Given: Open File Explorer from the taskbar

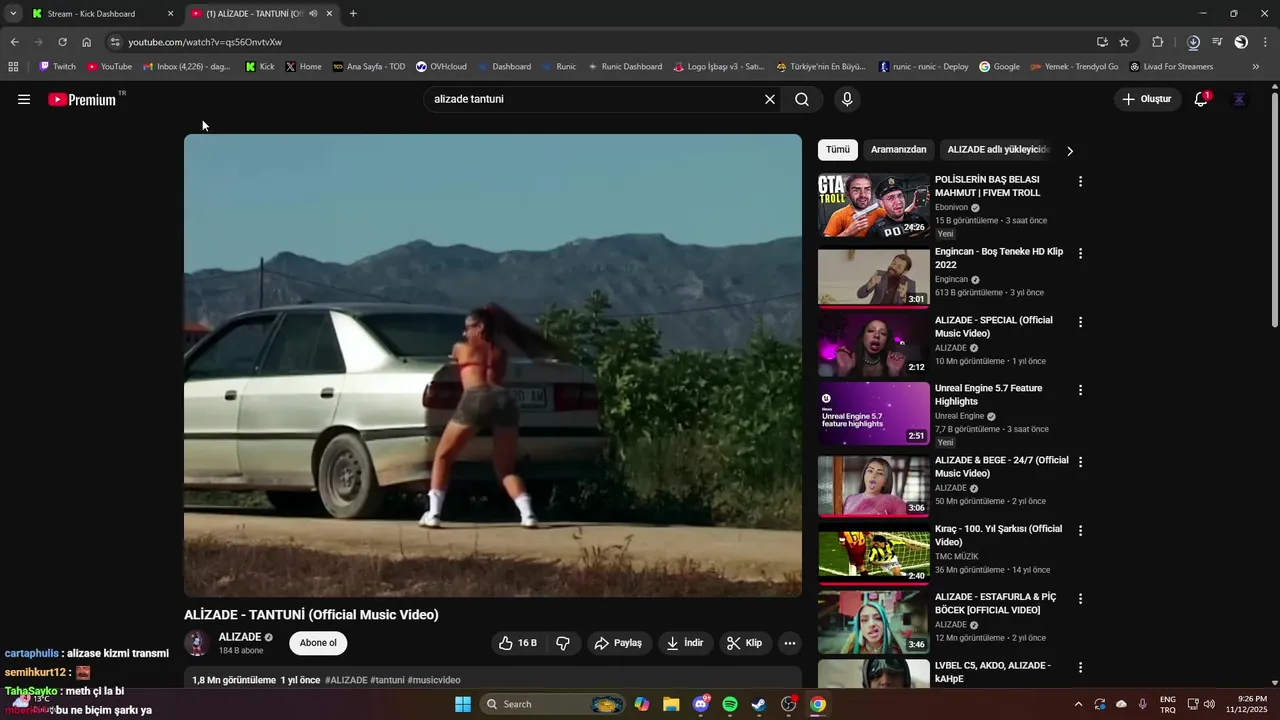Looking at the screenshot, I should pos(671,704).
